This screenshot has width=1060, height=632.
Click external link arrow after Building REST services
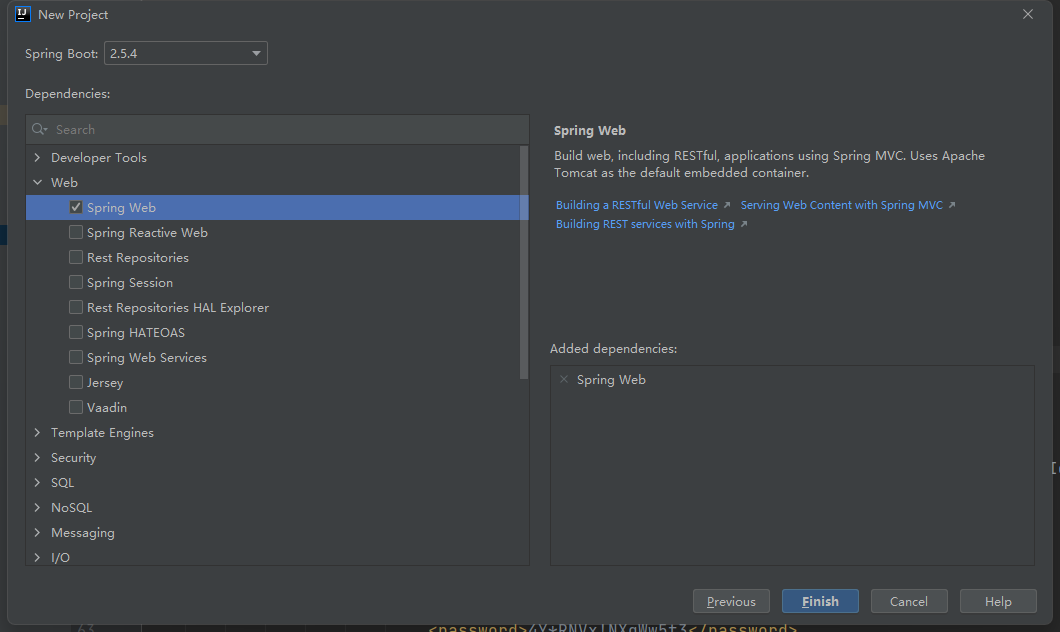pyautogui.click(x=744, y=224)
